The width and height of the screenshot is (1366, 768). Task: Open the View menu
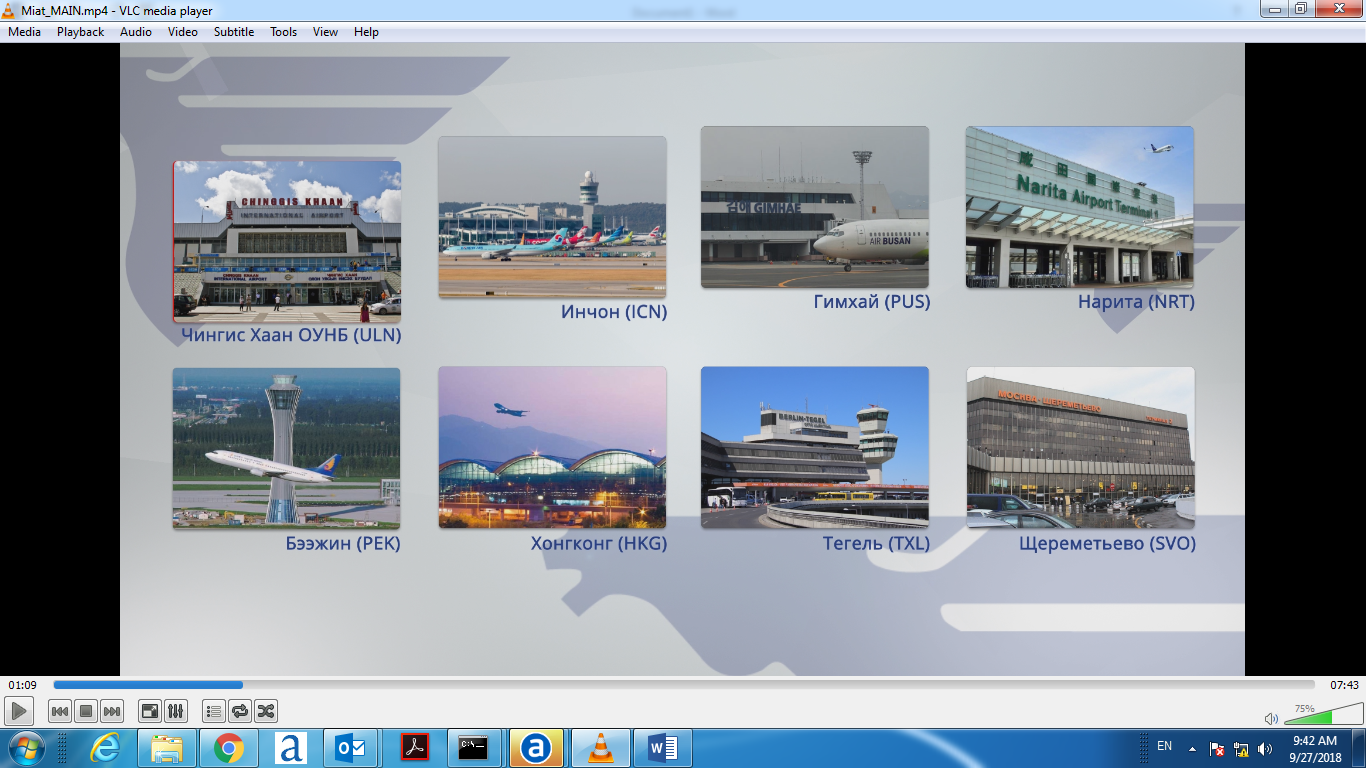click(325, 32)
